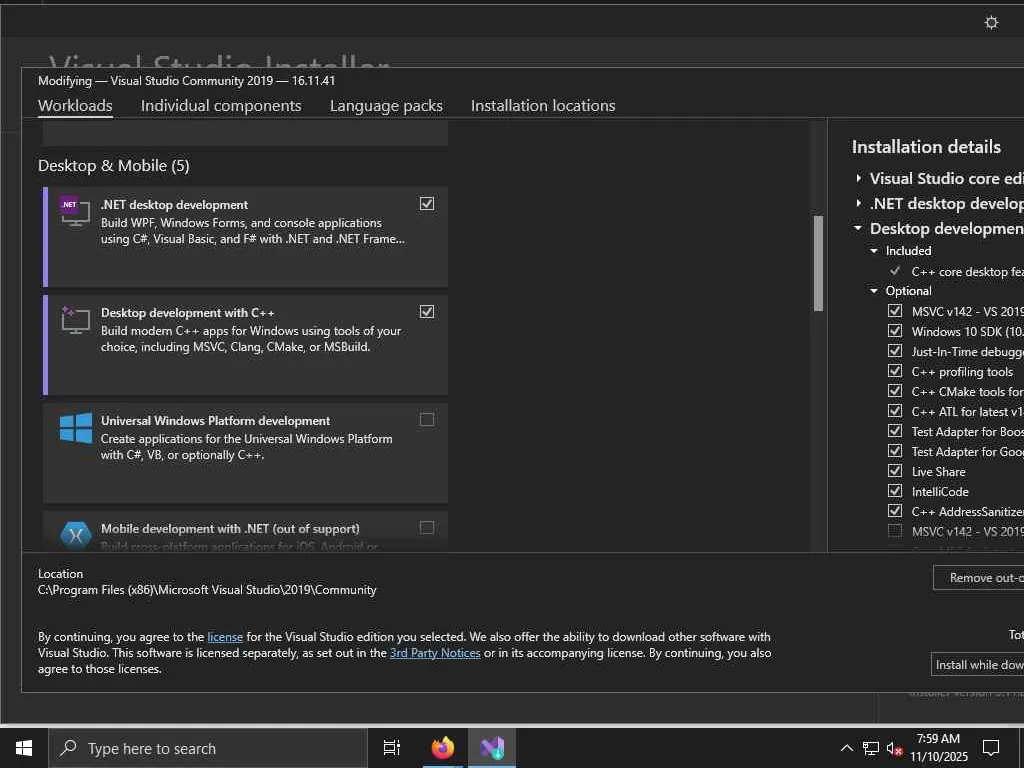Collapse the Included section
The image size is (1024, 768).
(874, 251)
